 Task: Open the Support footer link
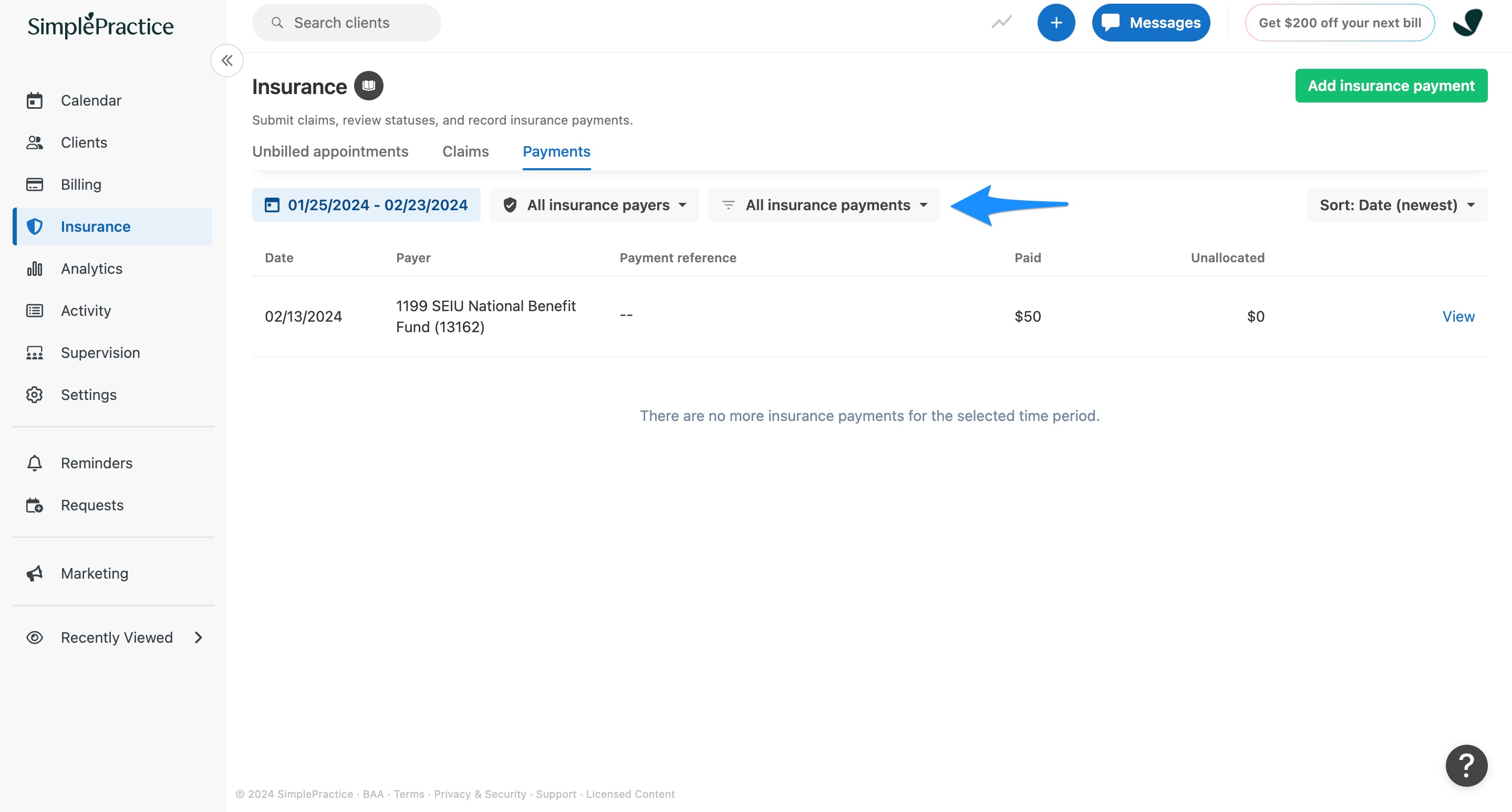coord(556,794)
